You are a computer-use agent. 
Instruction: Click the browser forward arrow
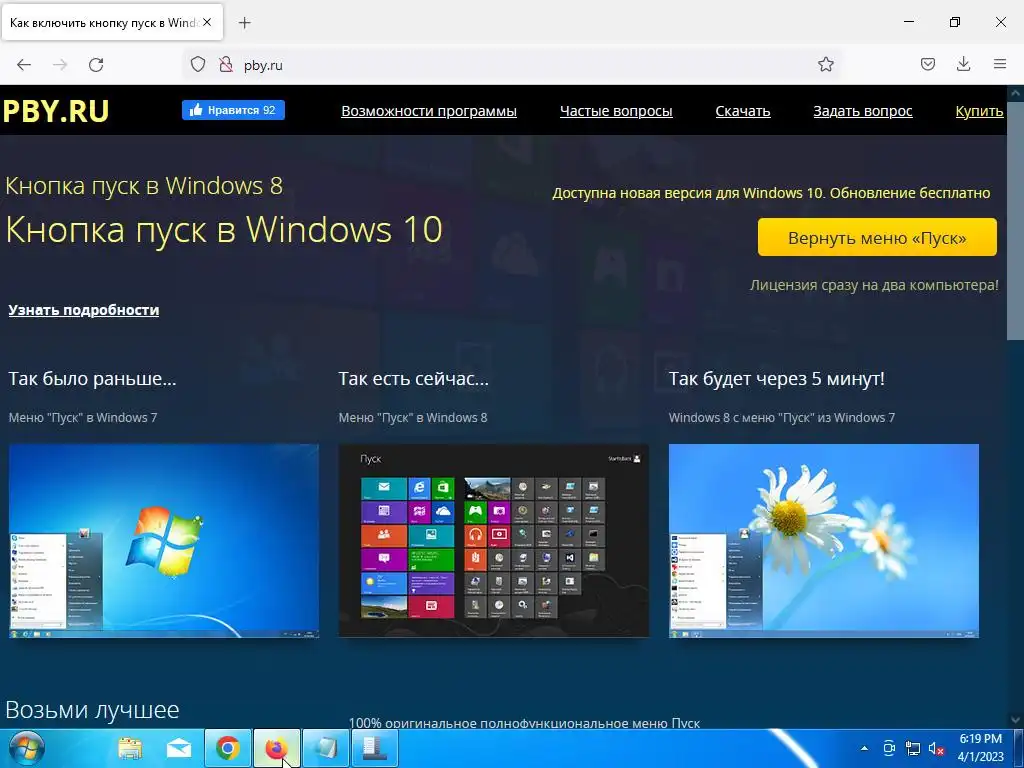pos(60,65)
